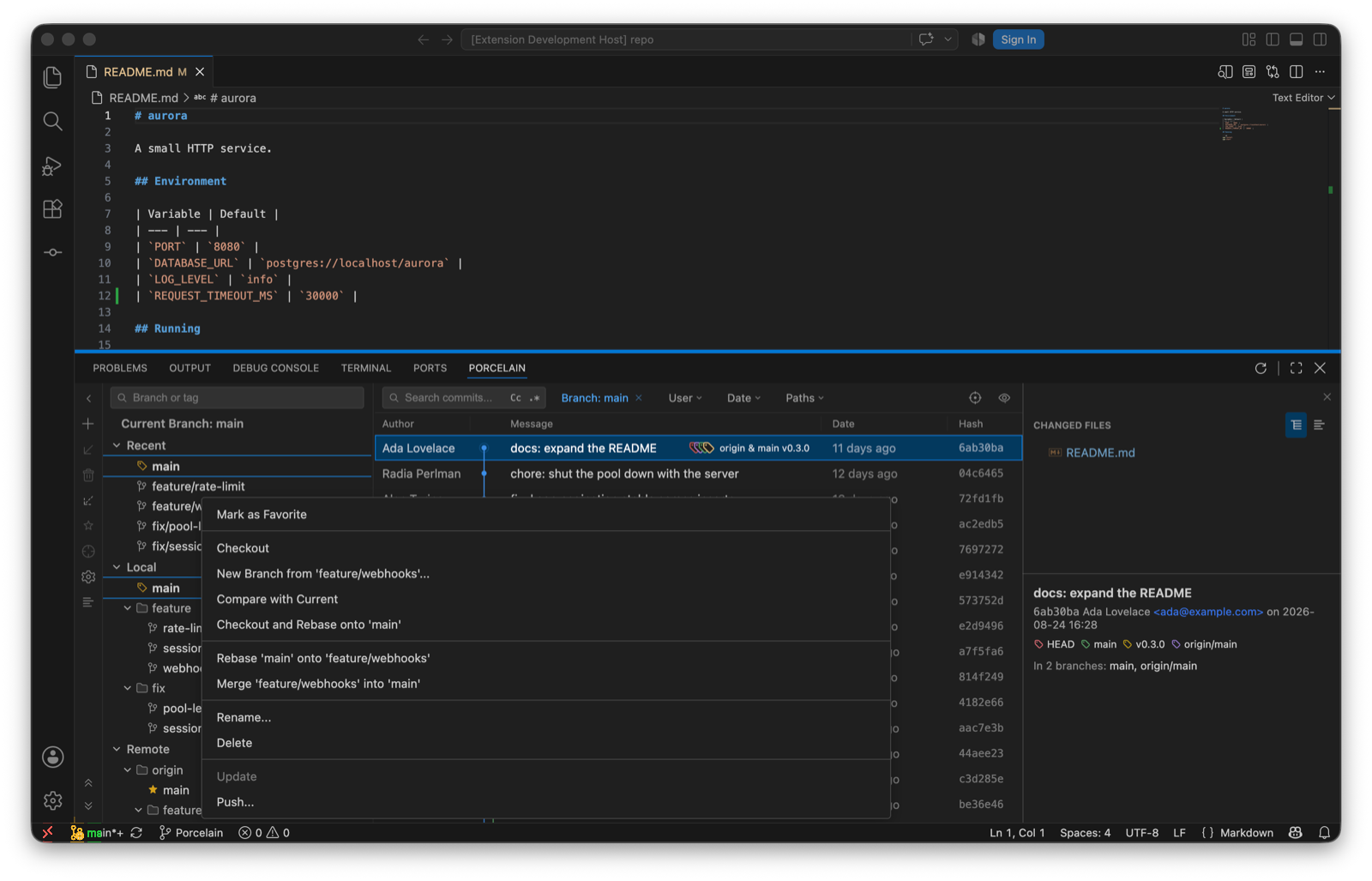The width and height of the screenshot is (1372, 881).
Task: Focus the Branch or tag filter field
Action: coord(237,398)
